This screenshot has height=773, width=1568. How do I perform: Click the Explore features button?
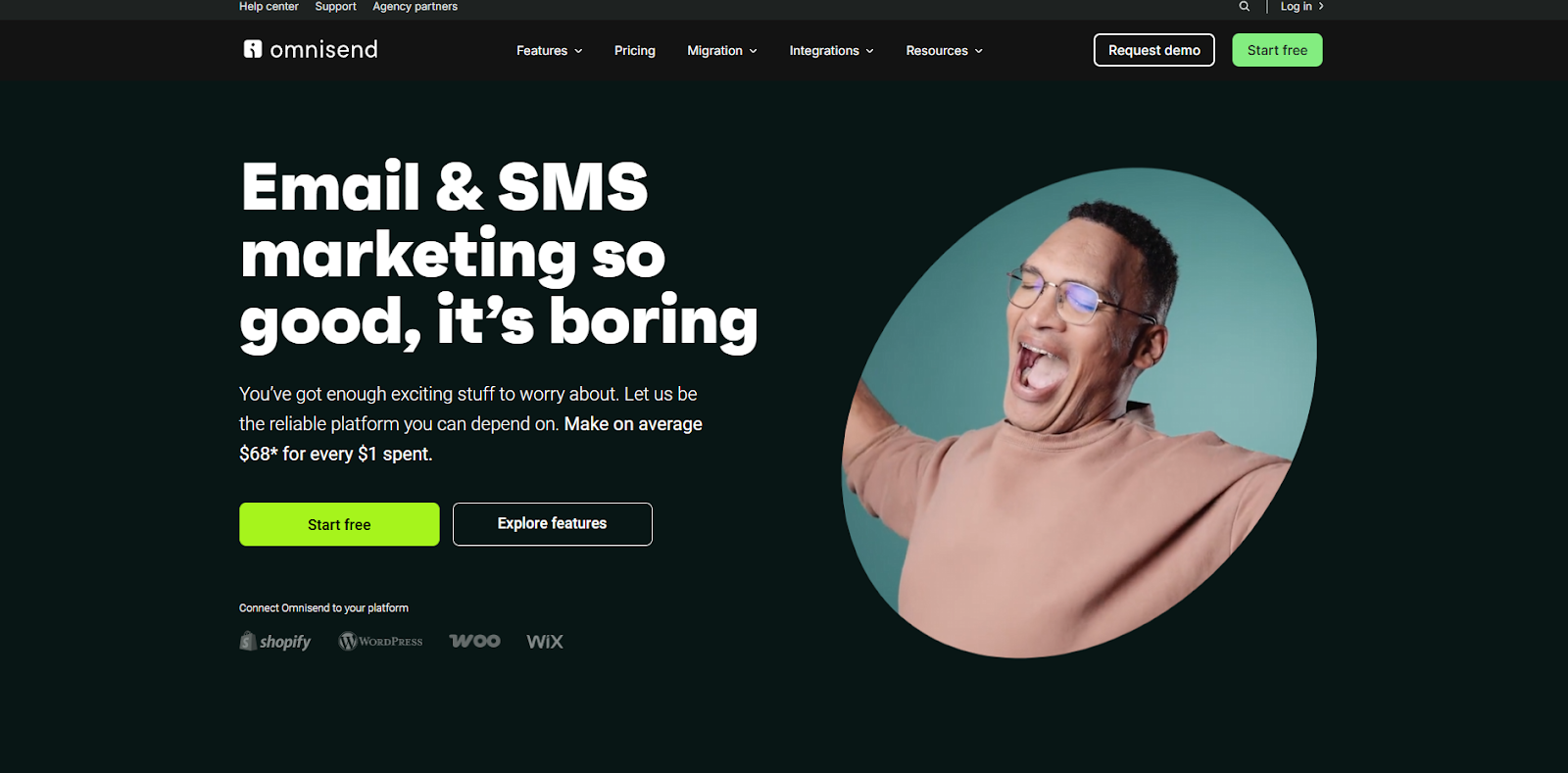pos(552,524)
